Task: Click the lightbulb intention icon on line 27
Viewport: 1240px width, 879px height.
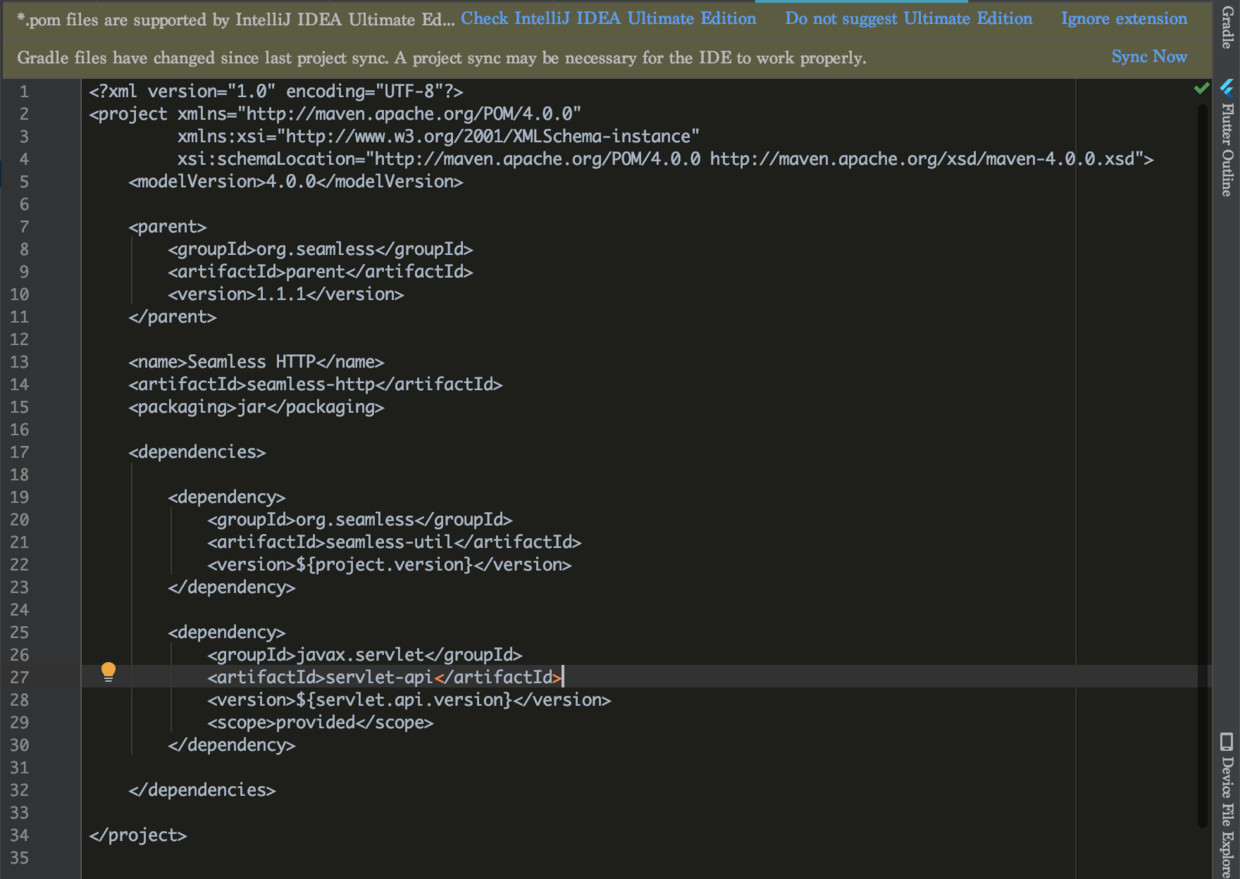Action: tap(108, 672)
